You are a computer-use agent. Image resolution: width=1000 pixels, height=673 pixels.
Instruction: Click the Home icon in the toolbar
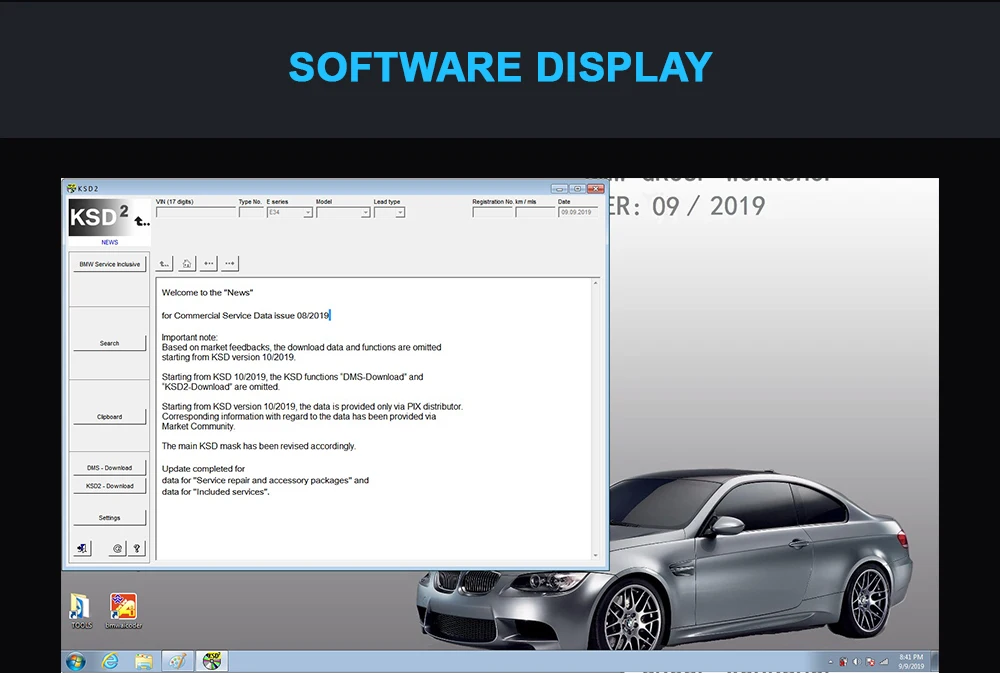187,263
